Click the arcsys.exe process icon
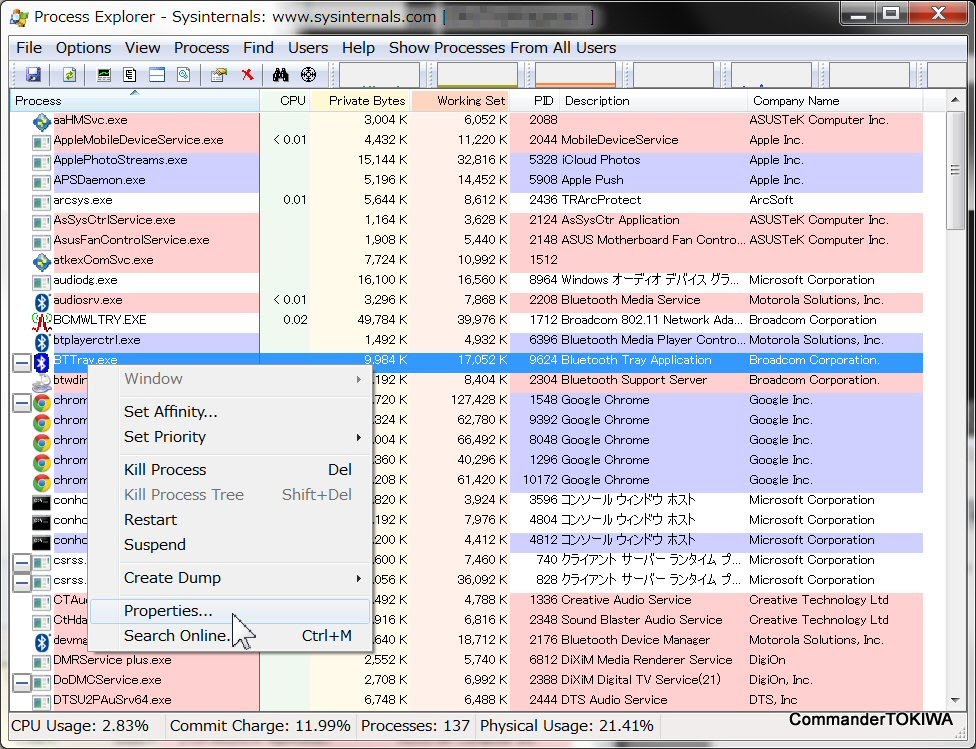Screen dimensions: 976x749 pos(42,202)
